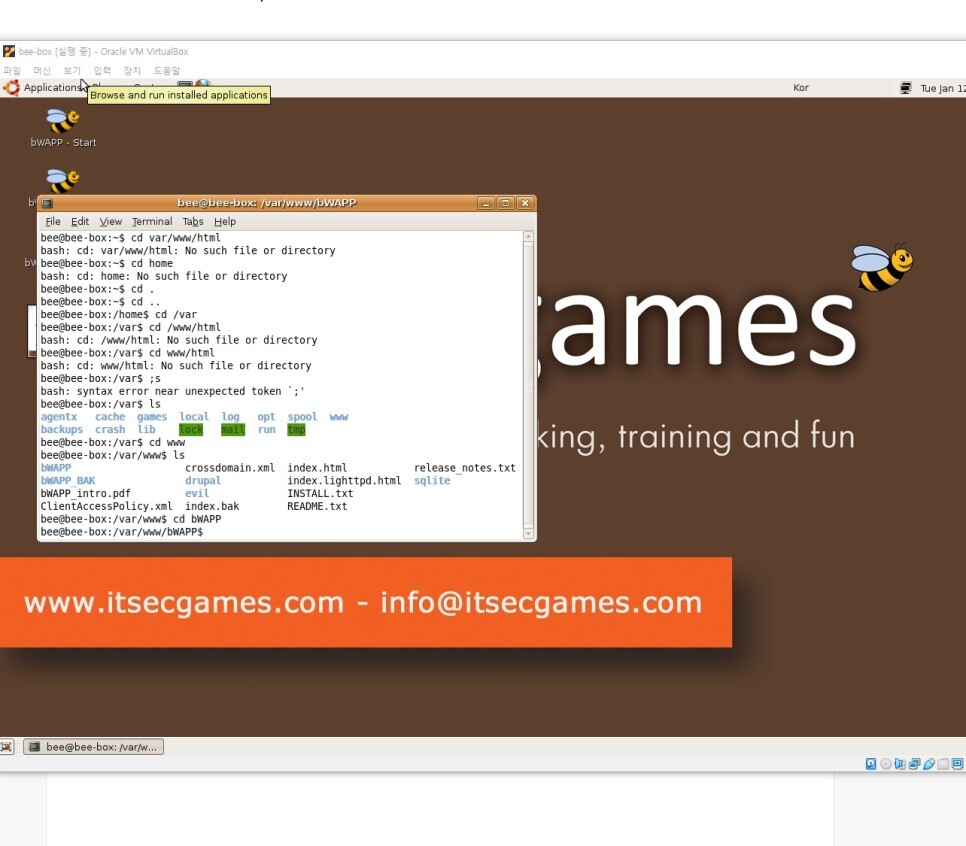Click the Firefox launcher icon in top panel

click(x=203, y=84)
